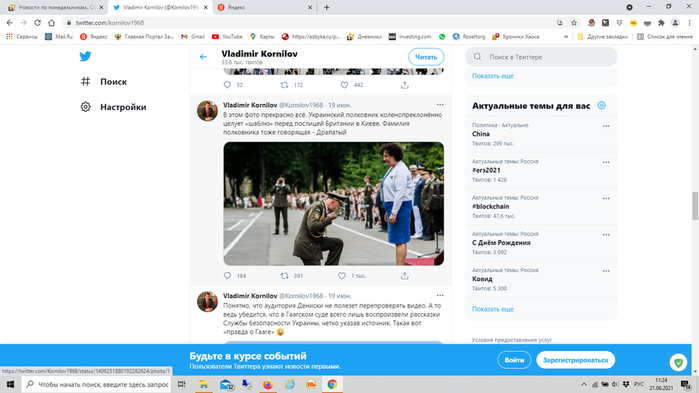Open the YouTube bookmark
This screenshot has height=393, width=699.
coord(227,37)
